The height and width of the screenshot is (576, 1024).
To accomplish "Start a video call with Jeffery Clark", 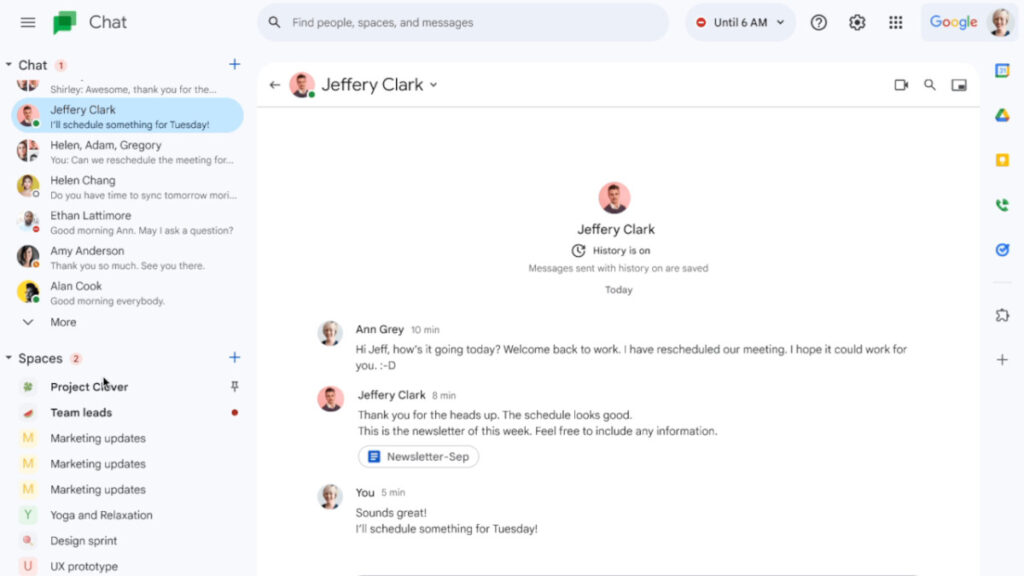I will click(901, 85).
